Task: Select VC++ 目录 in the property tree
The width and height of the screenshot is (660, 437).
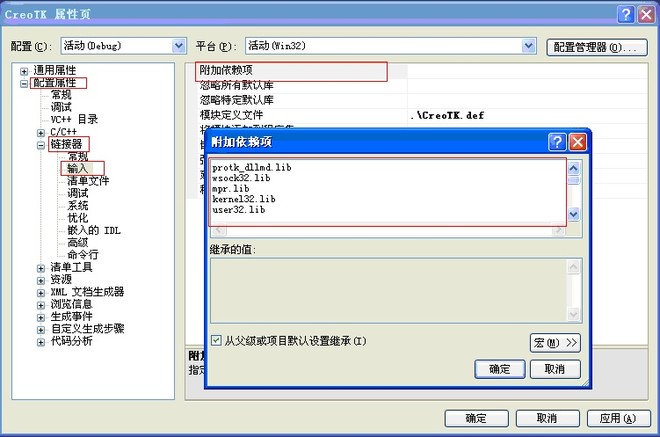Action: 75,119
